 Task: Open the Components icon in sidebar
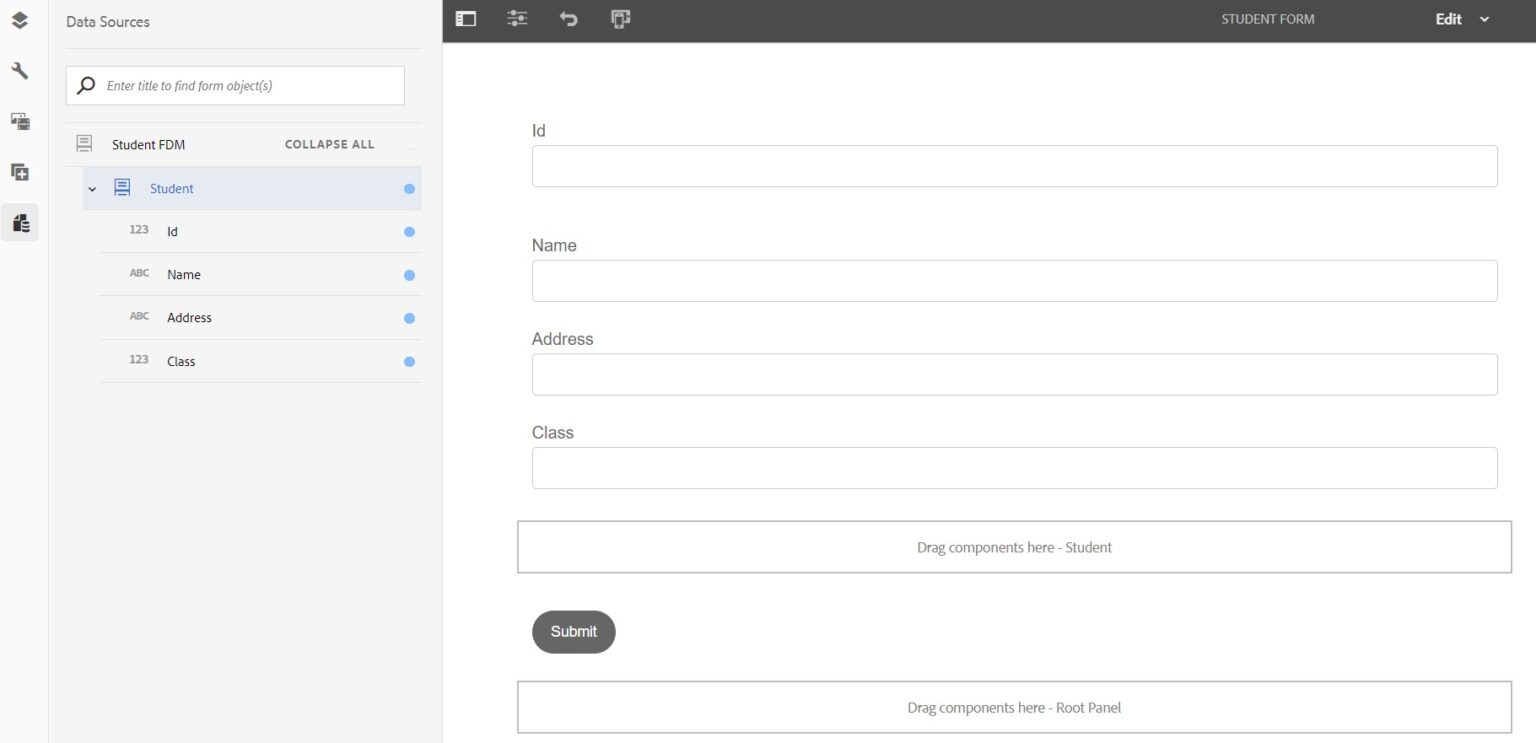[19, 173]
